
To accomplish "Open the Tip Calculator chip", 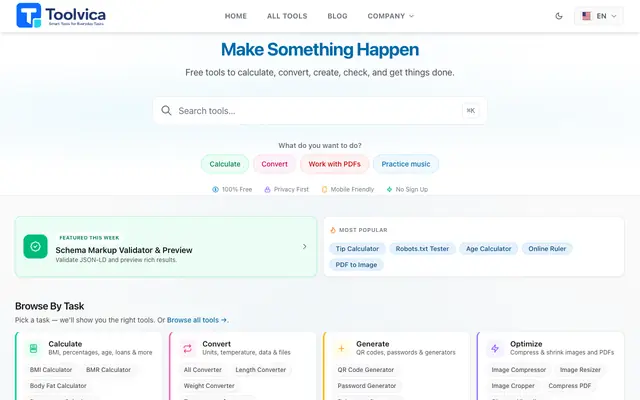I will coord(357,249).
